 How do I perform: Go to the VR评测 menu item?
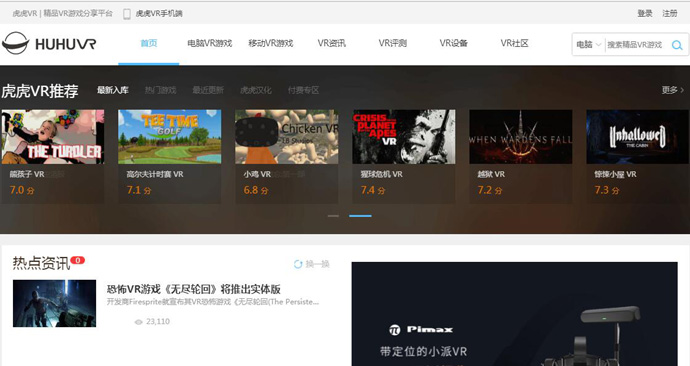tap(393, 43)
